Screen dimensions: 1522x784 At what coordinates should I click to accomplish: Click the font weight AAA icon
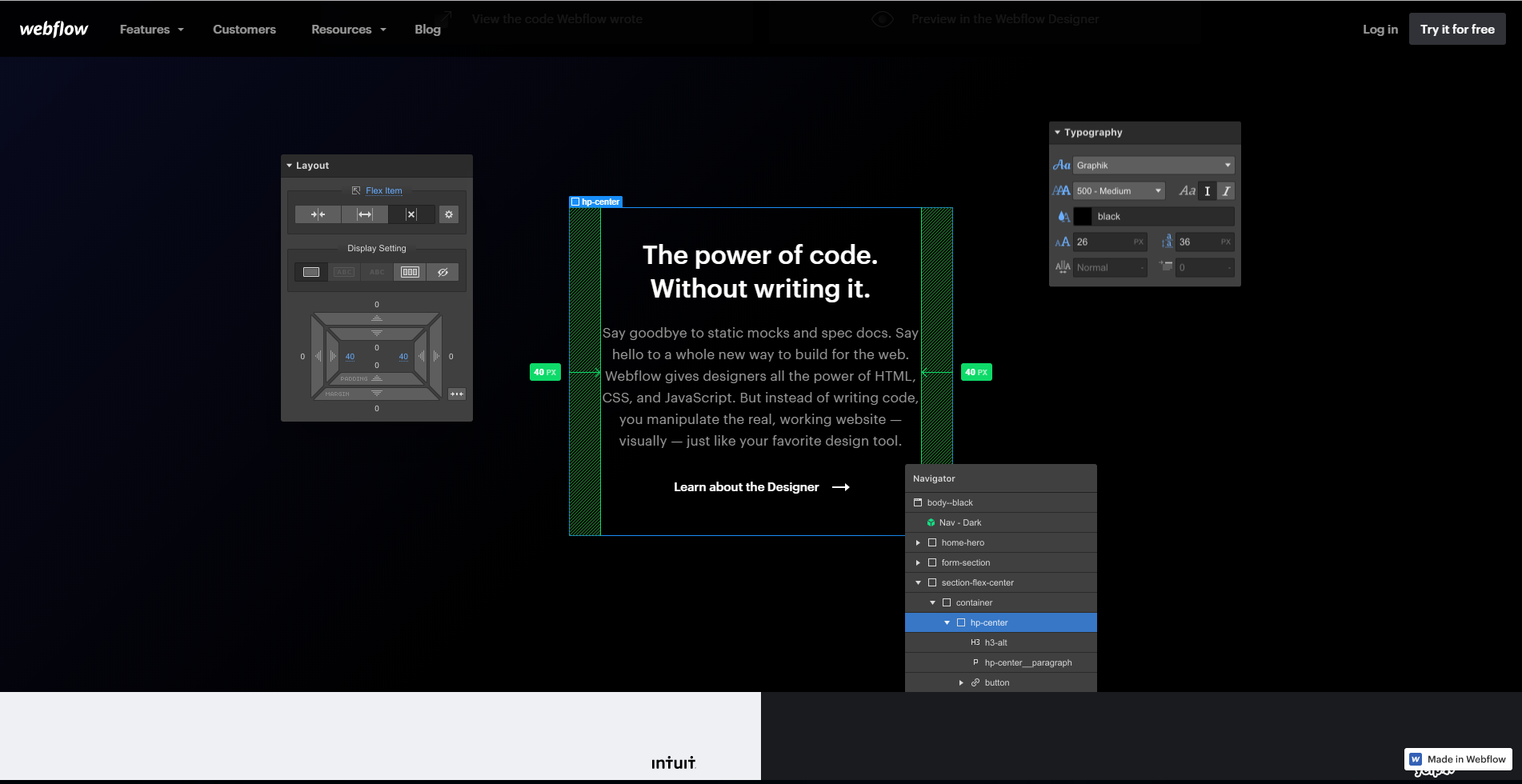[1061, 190]
